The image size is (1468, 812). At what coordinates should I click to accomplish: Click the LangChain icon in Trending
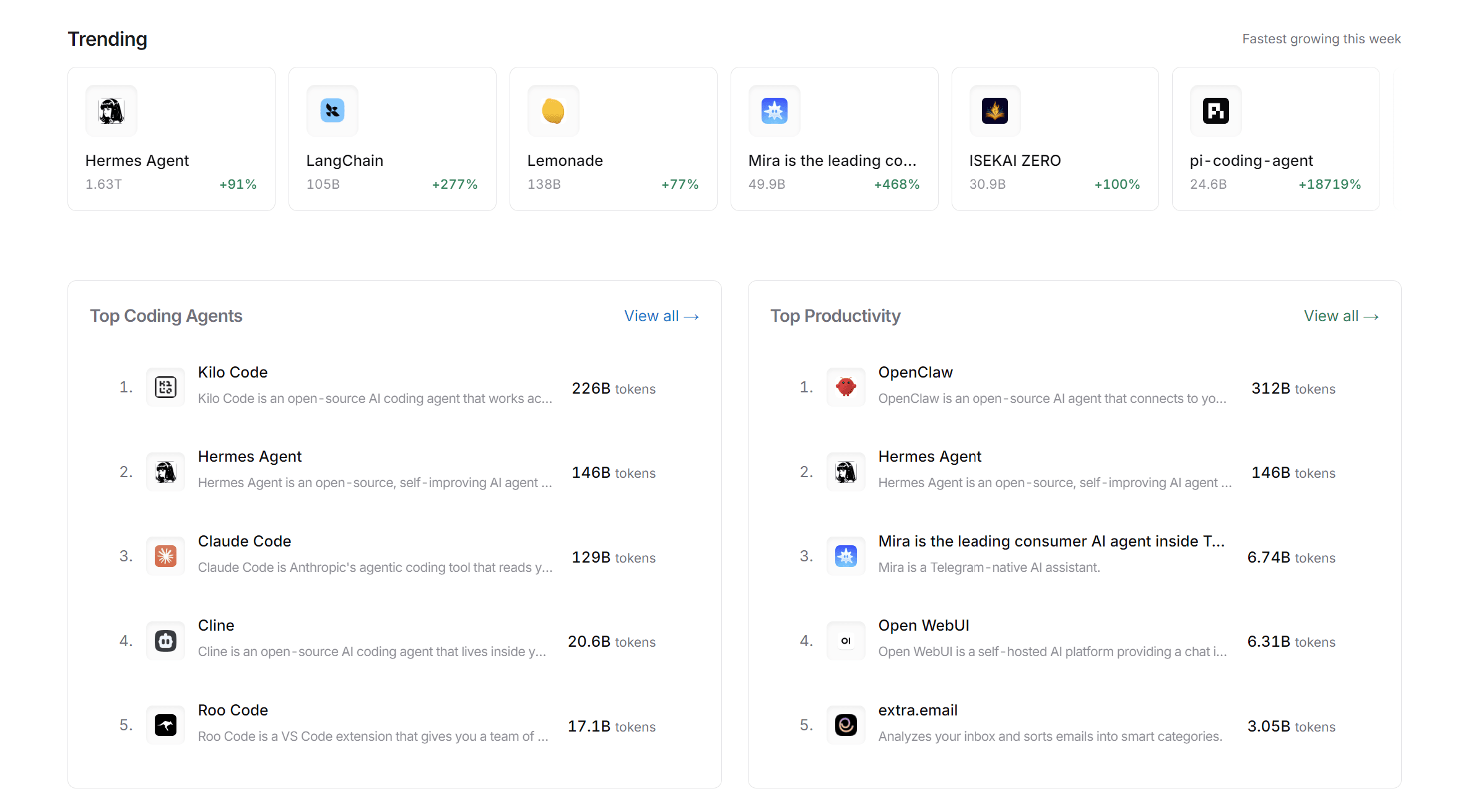click(x=332, y=111)
